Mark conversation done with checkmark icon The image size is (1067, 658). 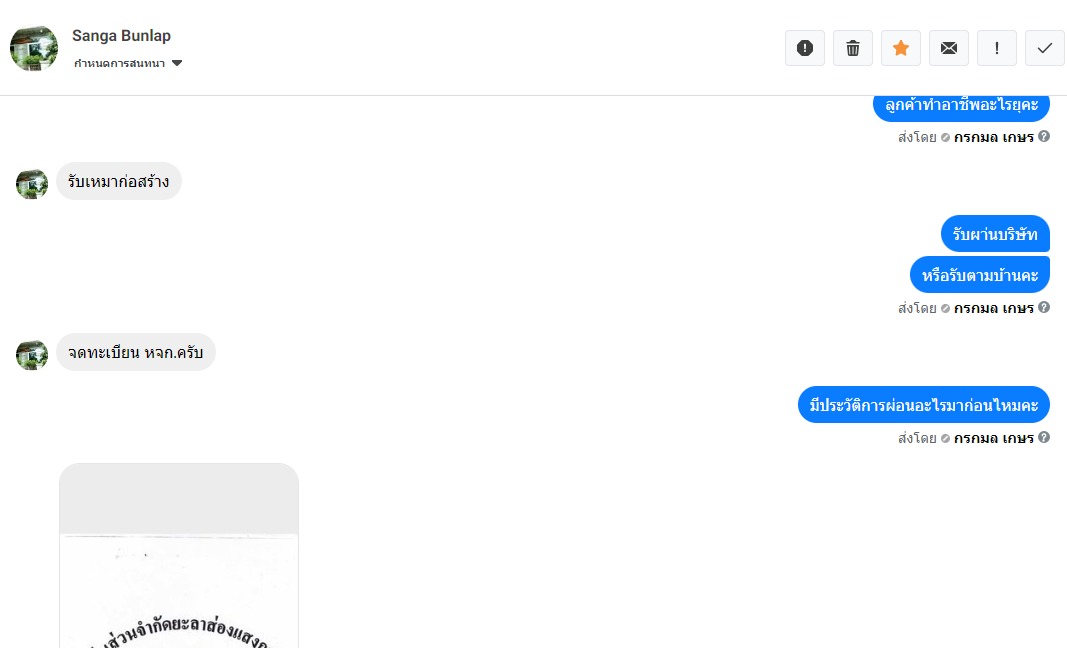point(1045,48)
